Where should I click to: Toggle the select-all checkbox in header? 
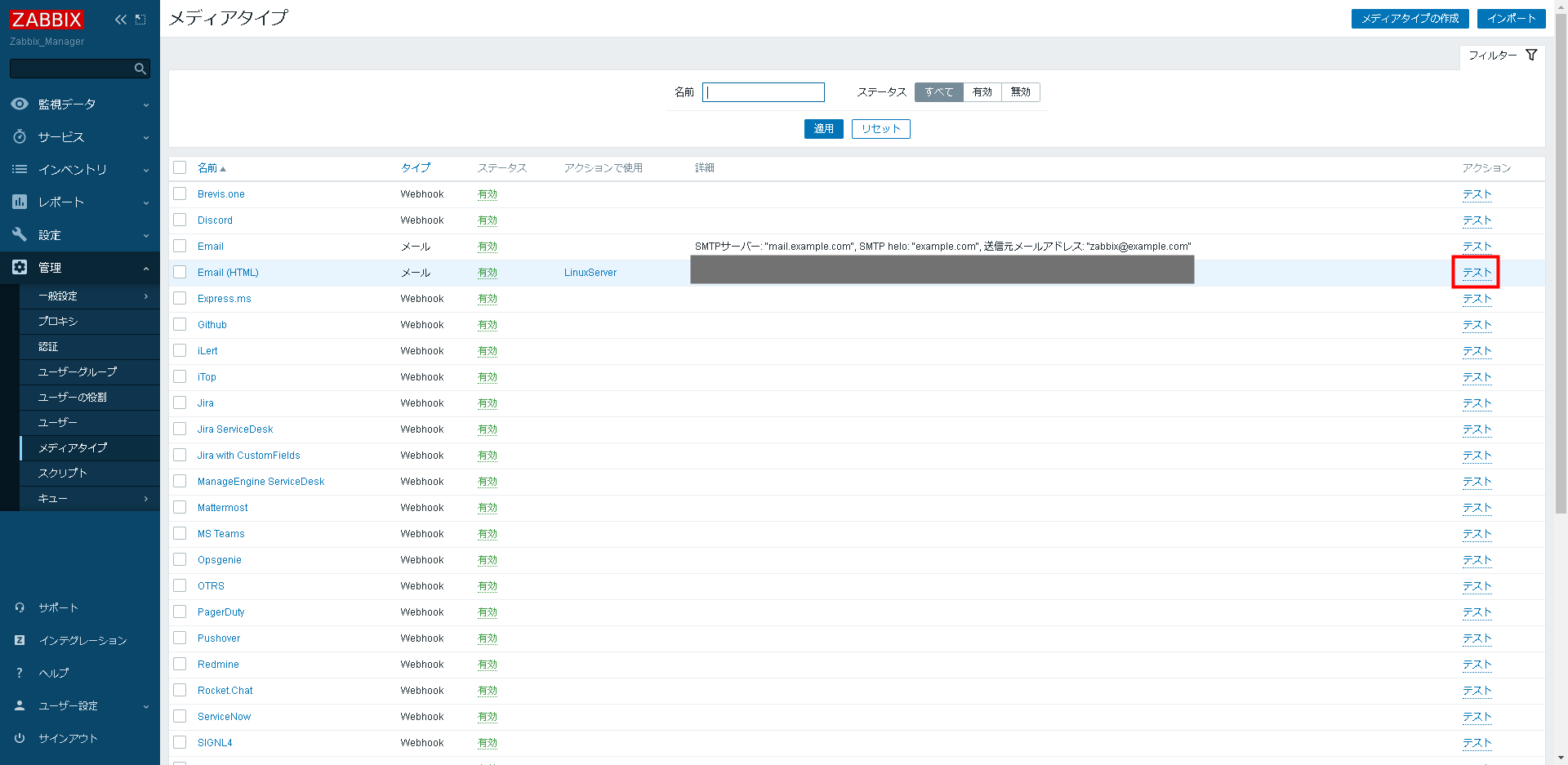tap(180, 167)
